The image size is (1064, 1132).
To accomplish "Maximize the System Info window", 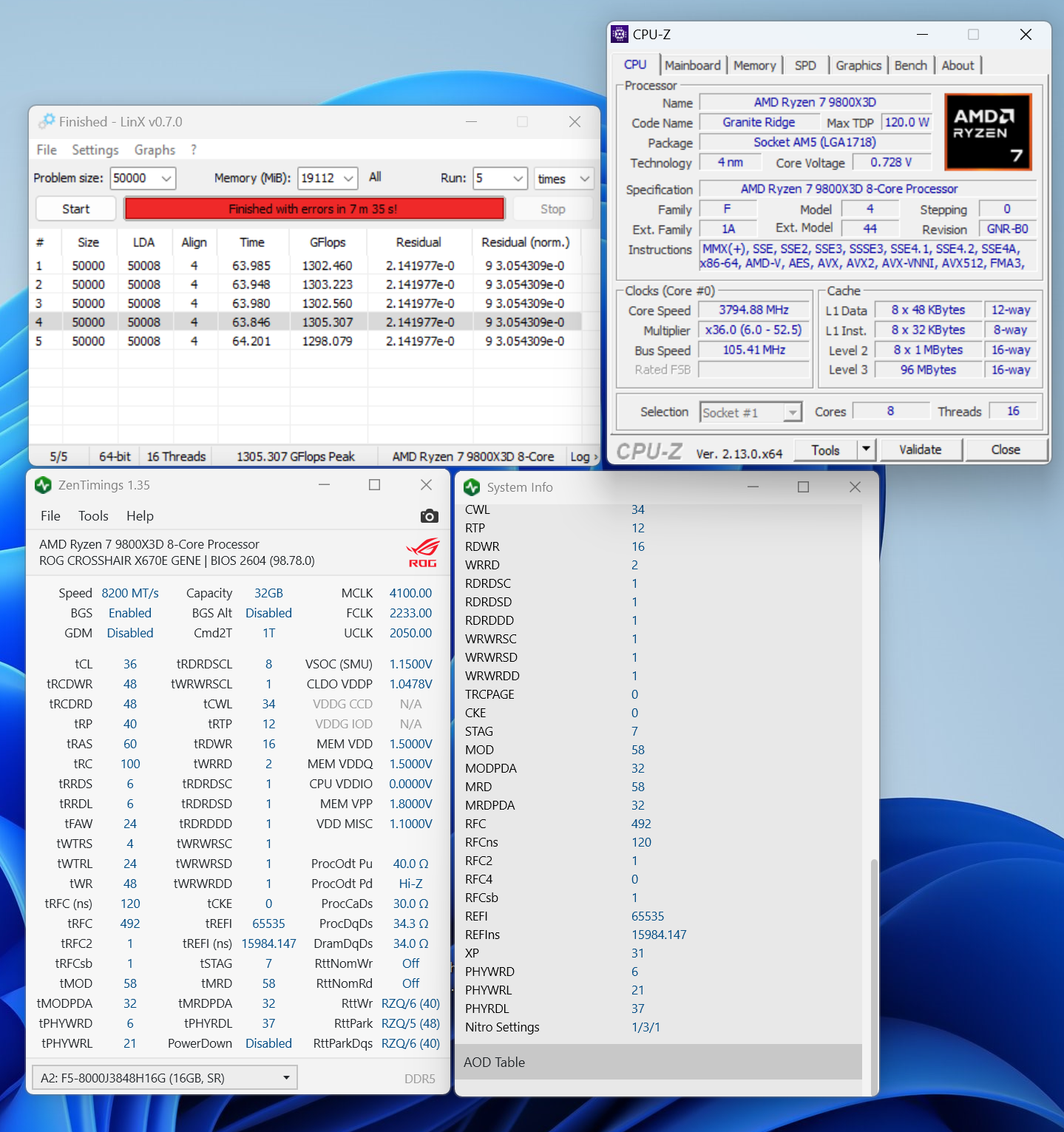I will [804, 487].
